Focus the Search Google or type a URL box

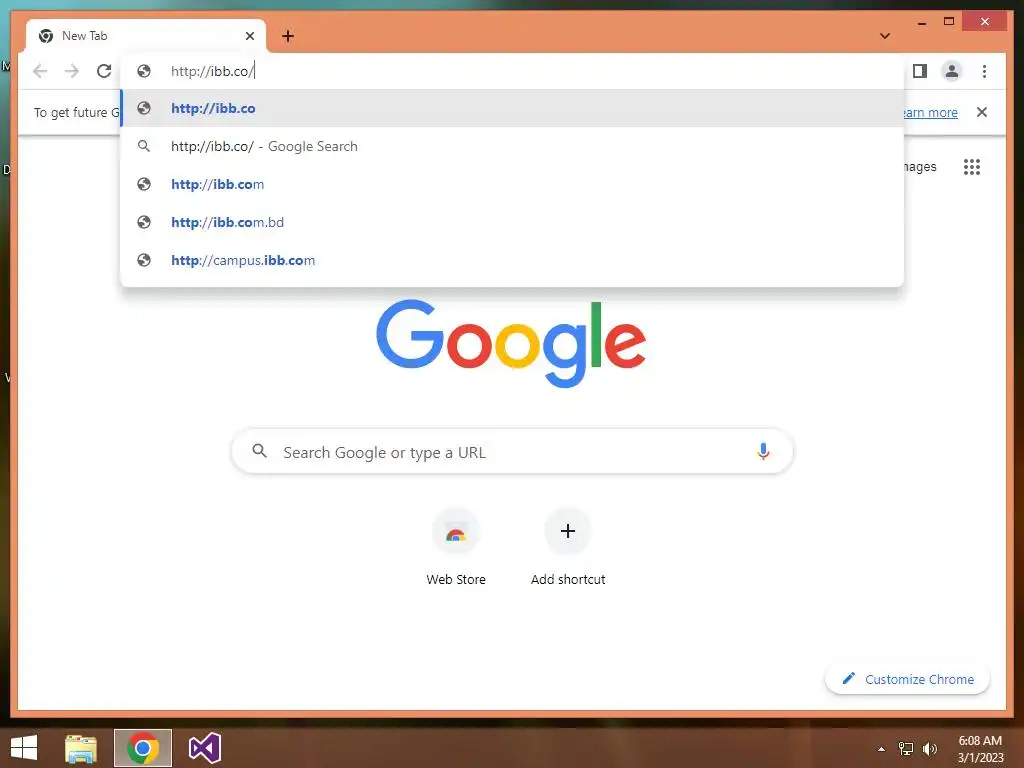coord(512,452)
